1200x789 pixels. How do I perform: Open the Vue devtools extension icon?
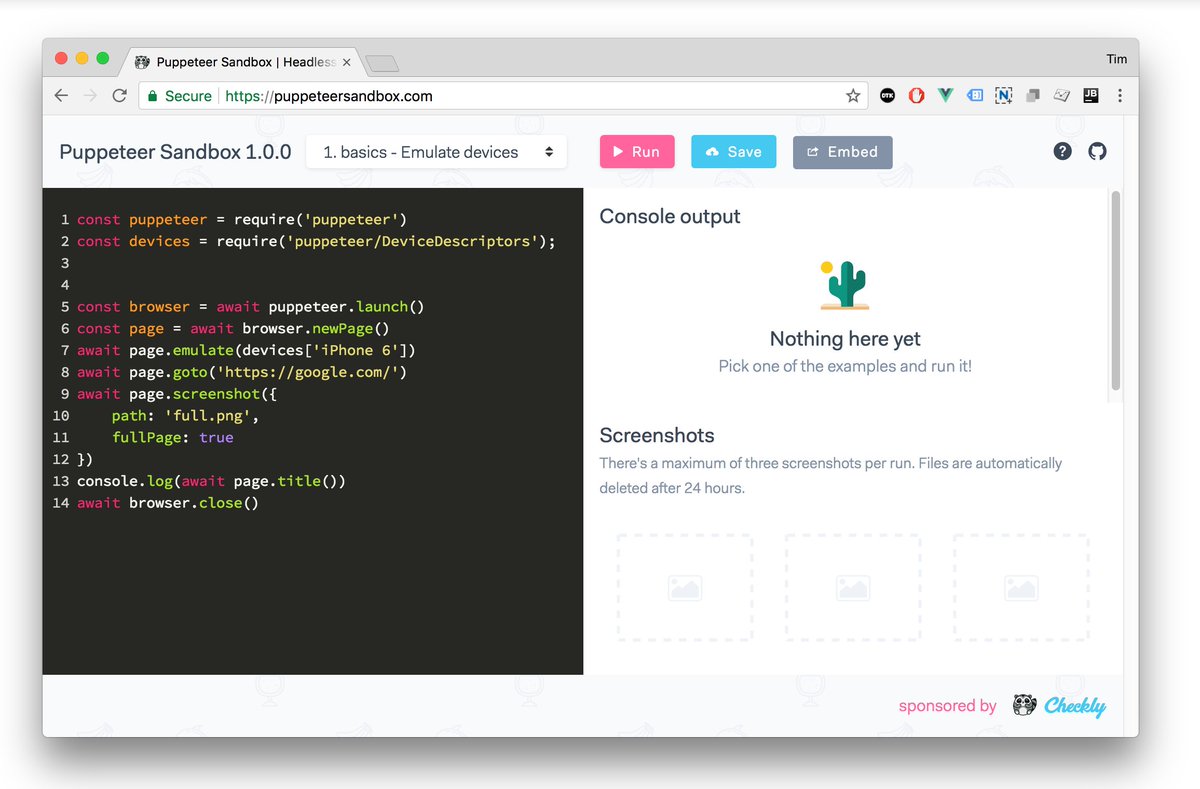(945, 96)
